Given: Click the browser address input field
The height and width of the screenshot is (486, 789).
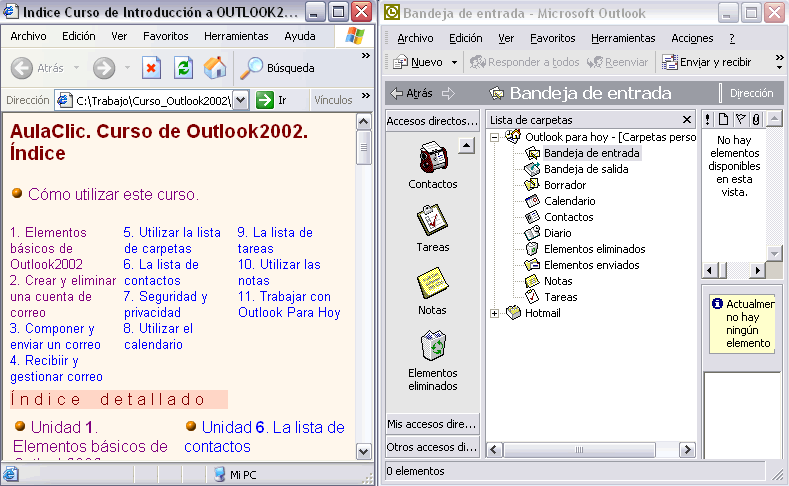Looking at the screenshot, I should (x=152, y=100).
